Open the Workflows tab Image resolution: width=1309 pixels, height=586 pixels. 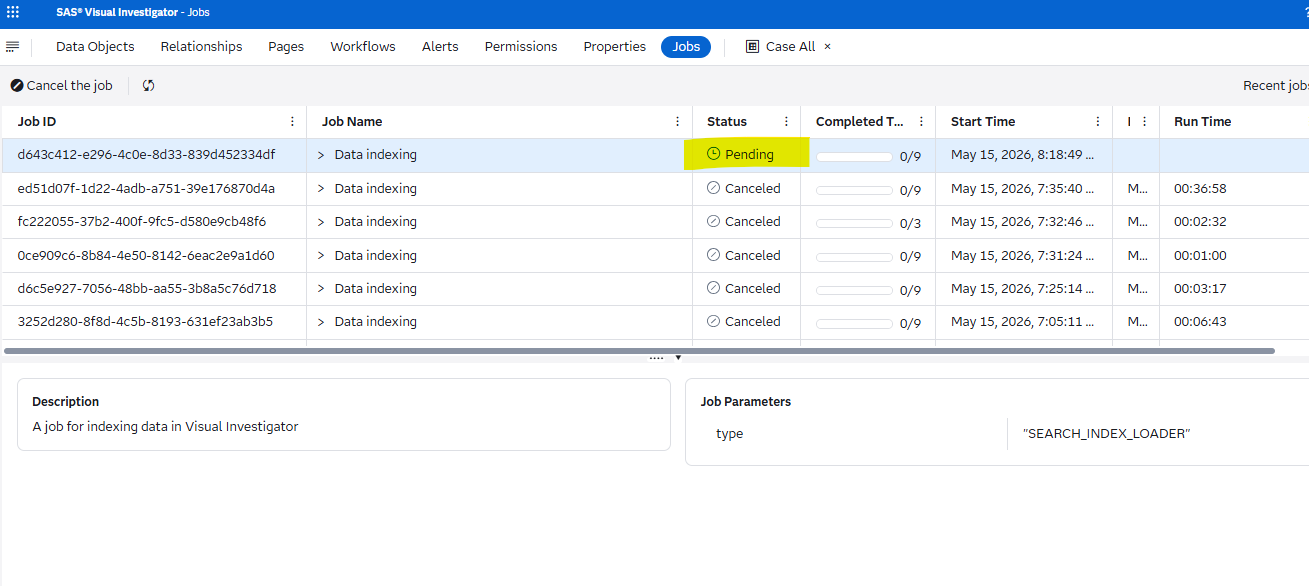pyautogui.click(x=363, y=47)
